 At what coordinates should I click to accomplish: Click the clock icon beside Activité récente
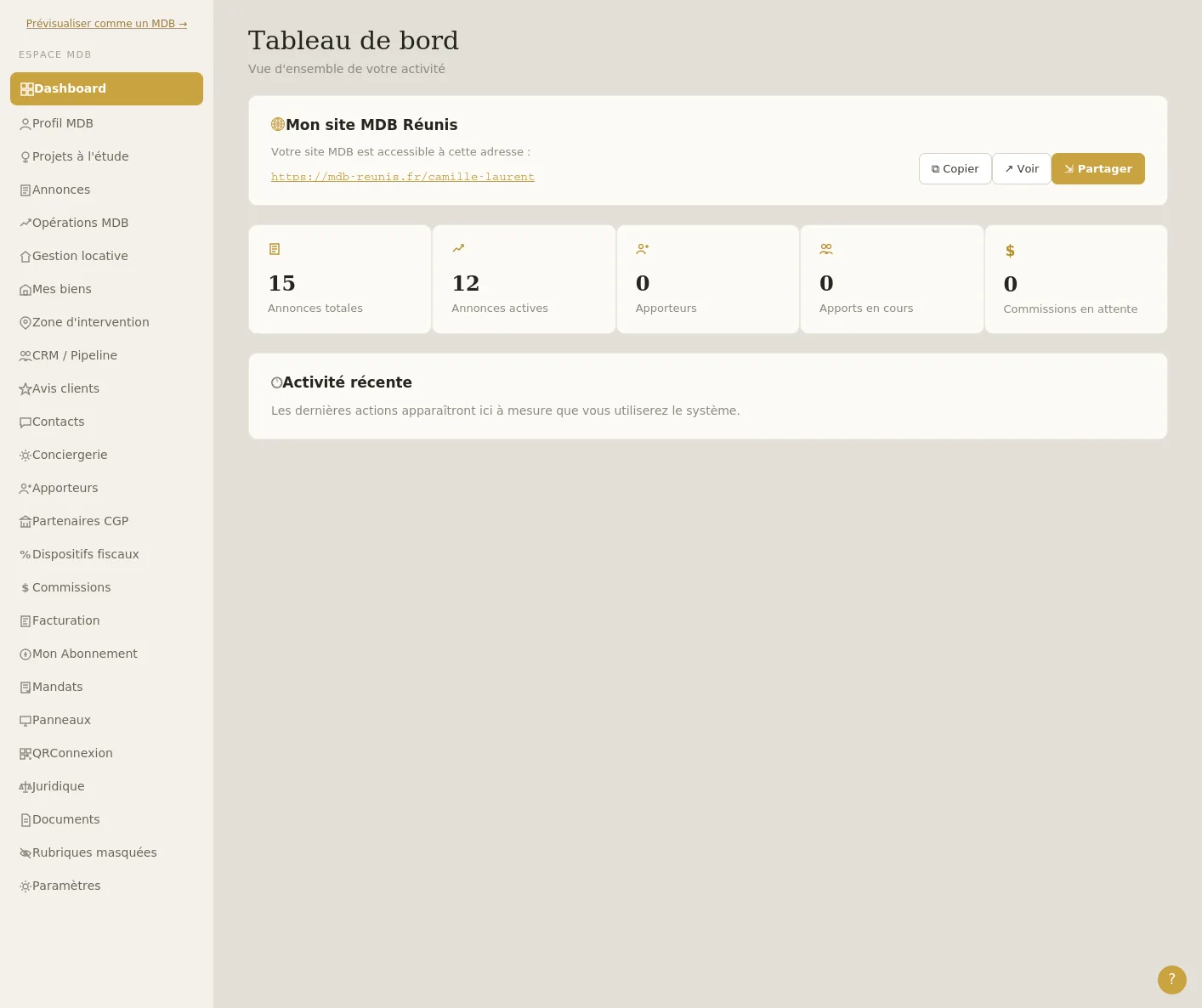click(276, 382)
